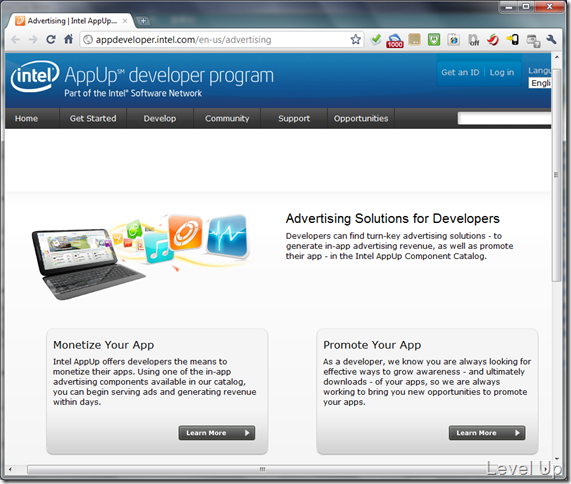
Task: Click Learn More under Promote Your App
Action: point(487,433)
